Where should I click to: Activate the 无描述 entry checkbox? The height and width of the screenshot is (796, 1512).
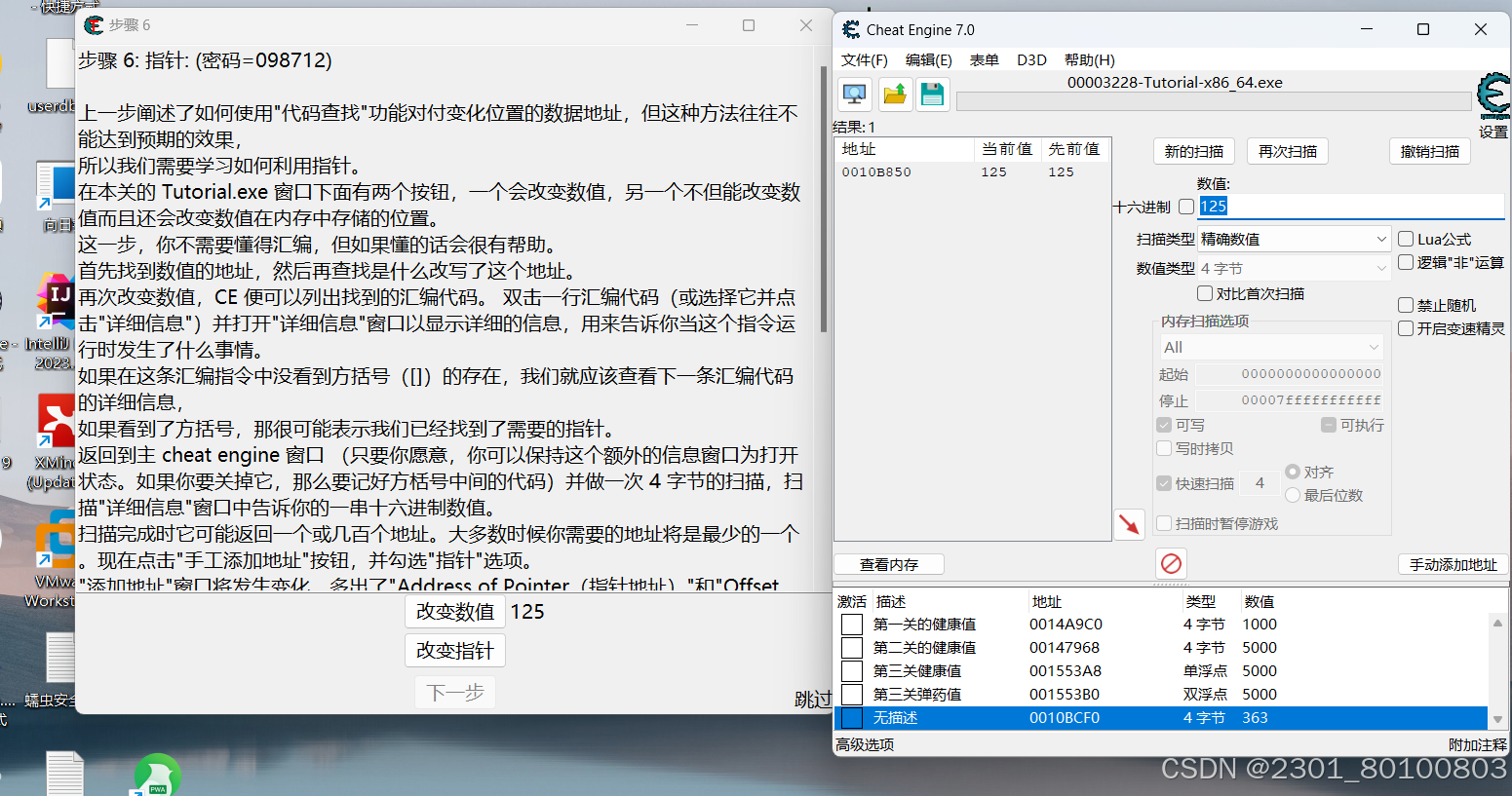point(852,718)
